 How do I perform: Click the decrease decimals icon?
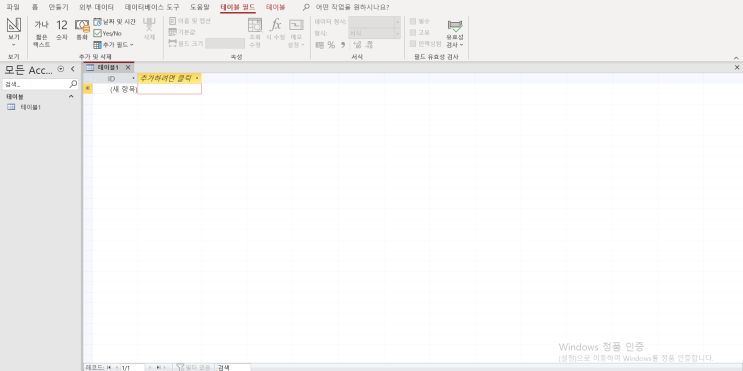tap(370, 45)
